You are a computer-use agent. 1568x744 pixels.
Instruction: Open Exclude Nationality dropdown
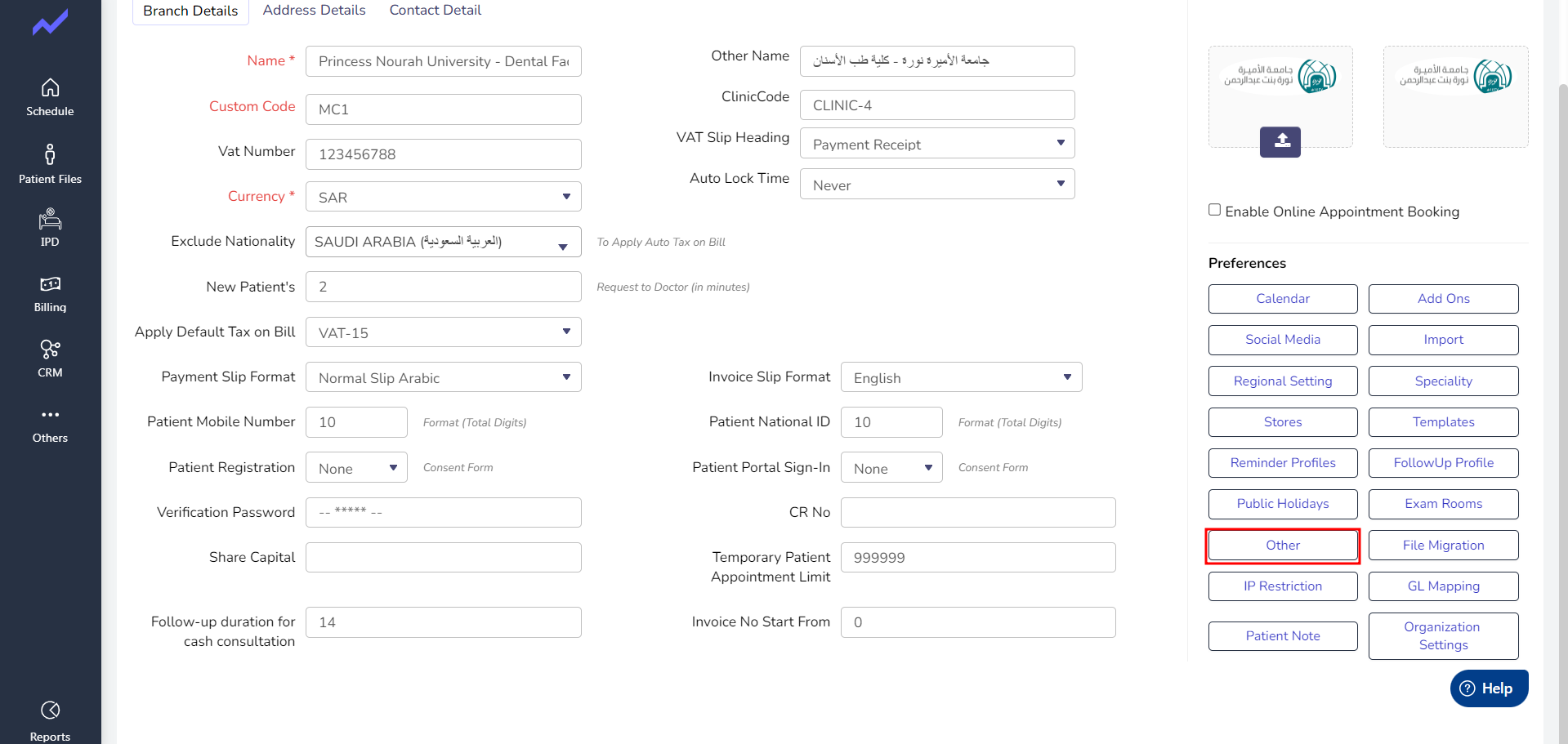444,242
